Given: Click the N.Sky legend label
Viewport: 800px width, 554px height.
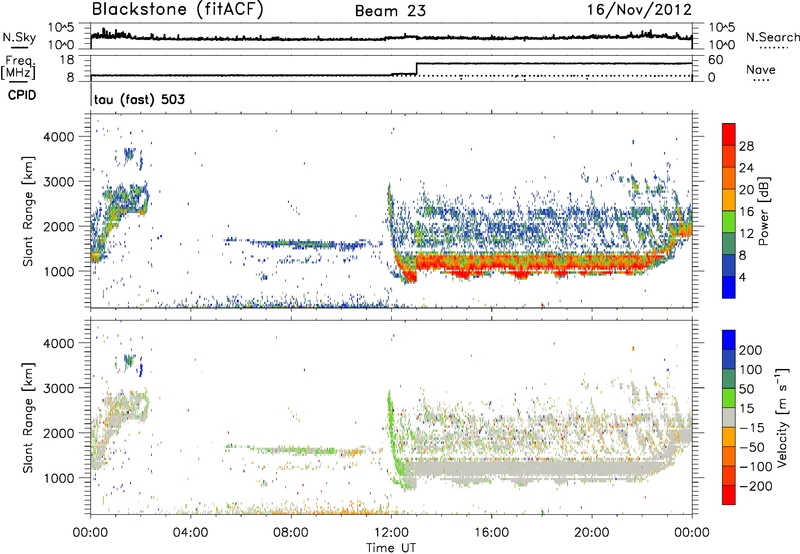Looking at the screenshot, I should click(x=19, y=37).
